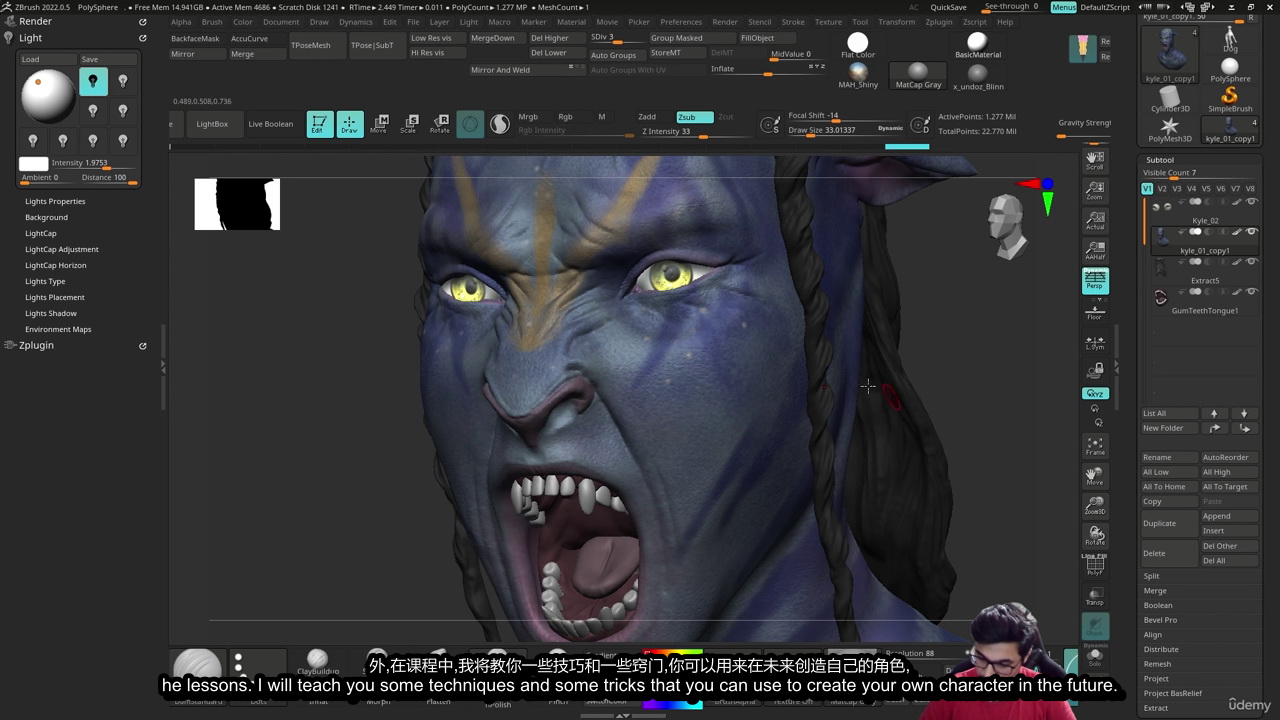Select the PolyMesh3D tool thumbnail

point(1169,129)
